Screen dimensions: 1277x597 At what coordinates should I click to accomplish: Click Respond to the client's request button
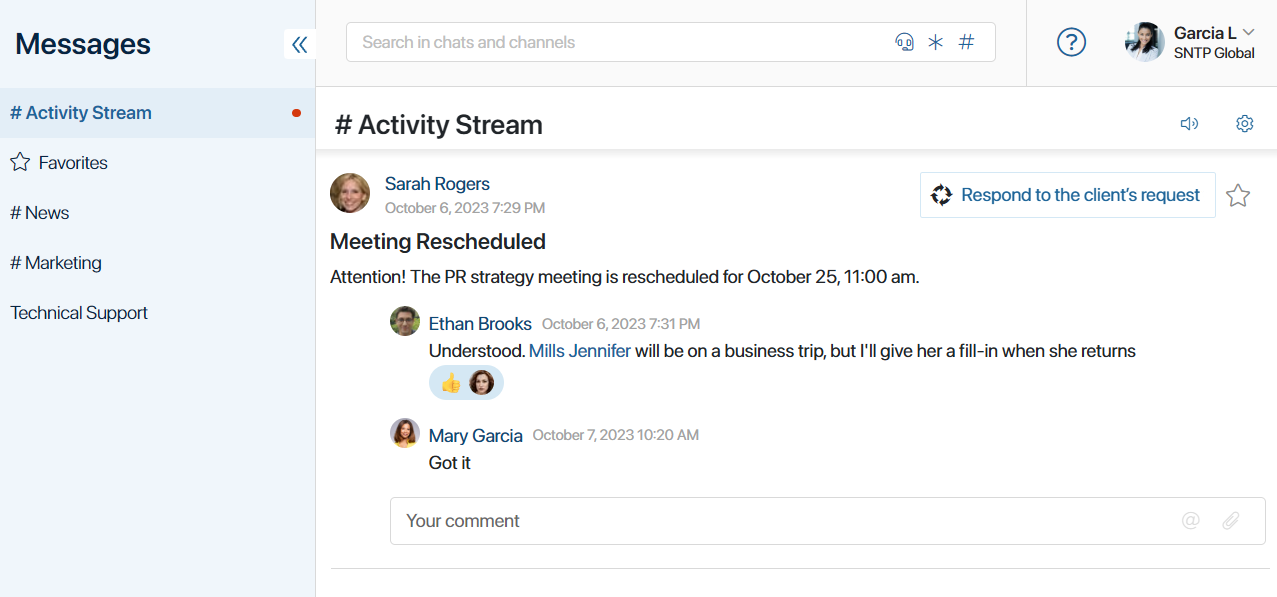click(1068, 195)
